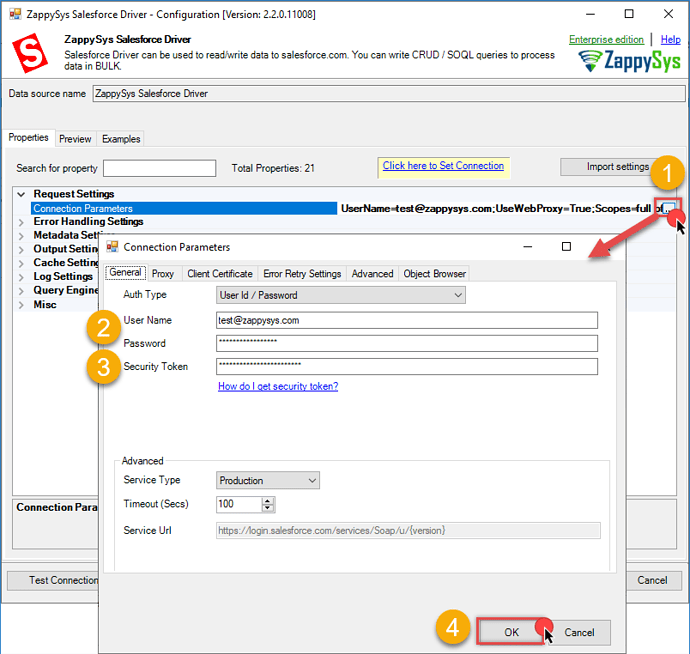Open the Advanced tab
The height and width of the screenshot is (654, 690).
tap(372, 274)
